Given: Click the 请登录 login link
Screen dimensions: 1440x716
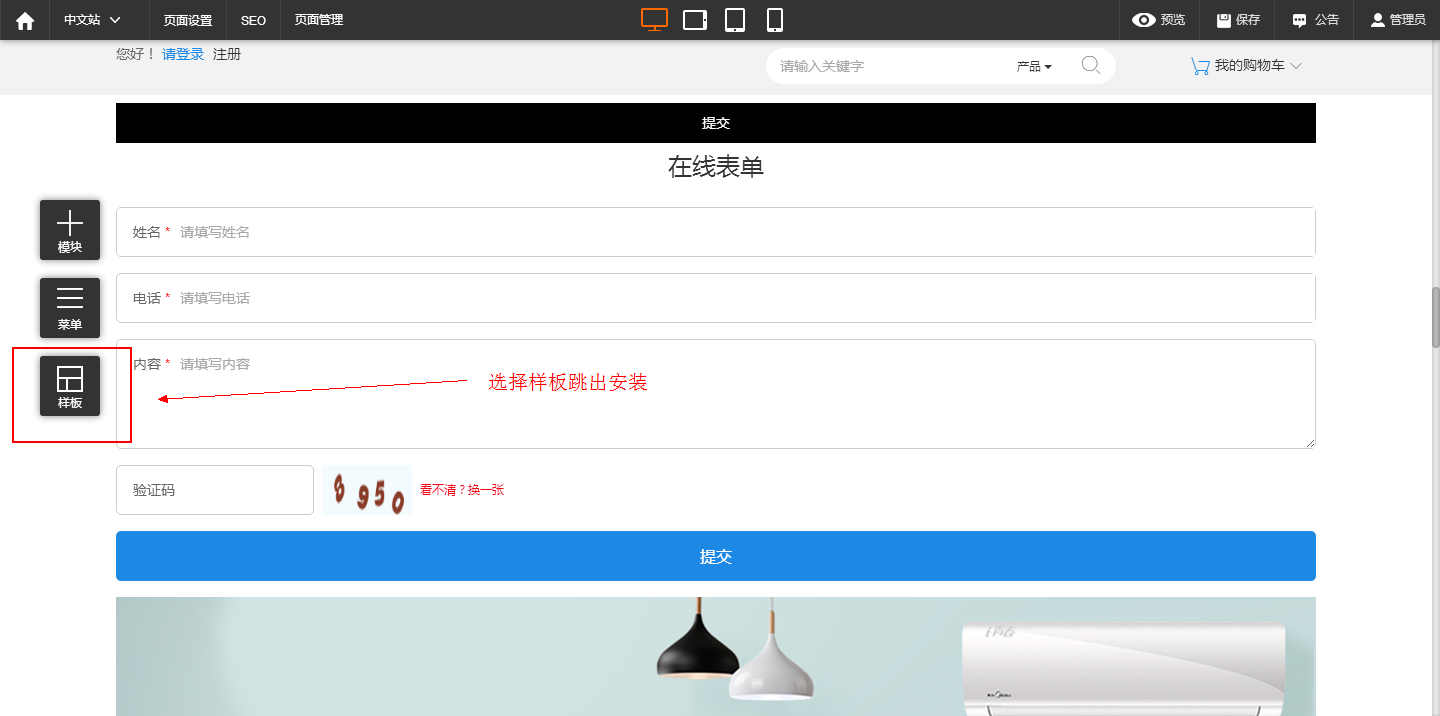Looking at the screenshot, I should [x=183, y=54].
